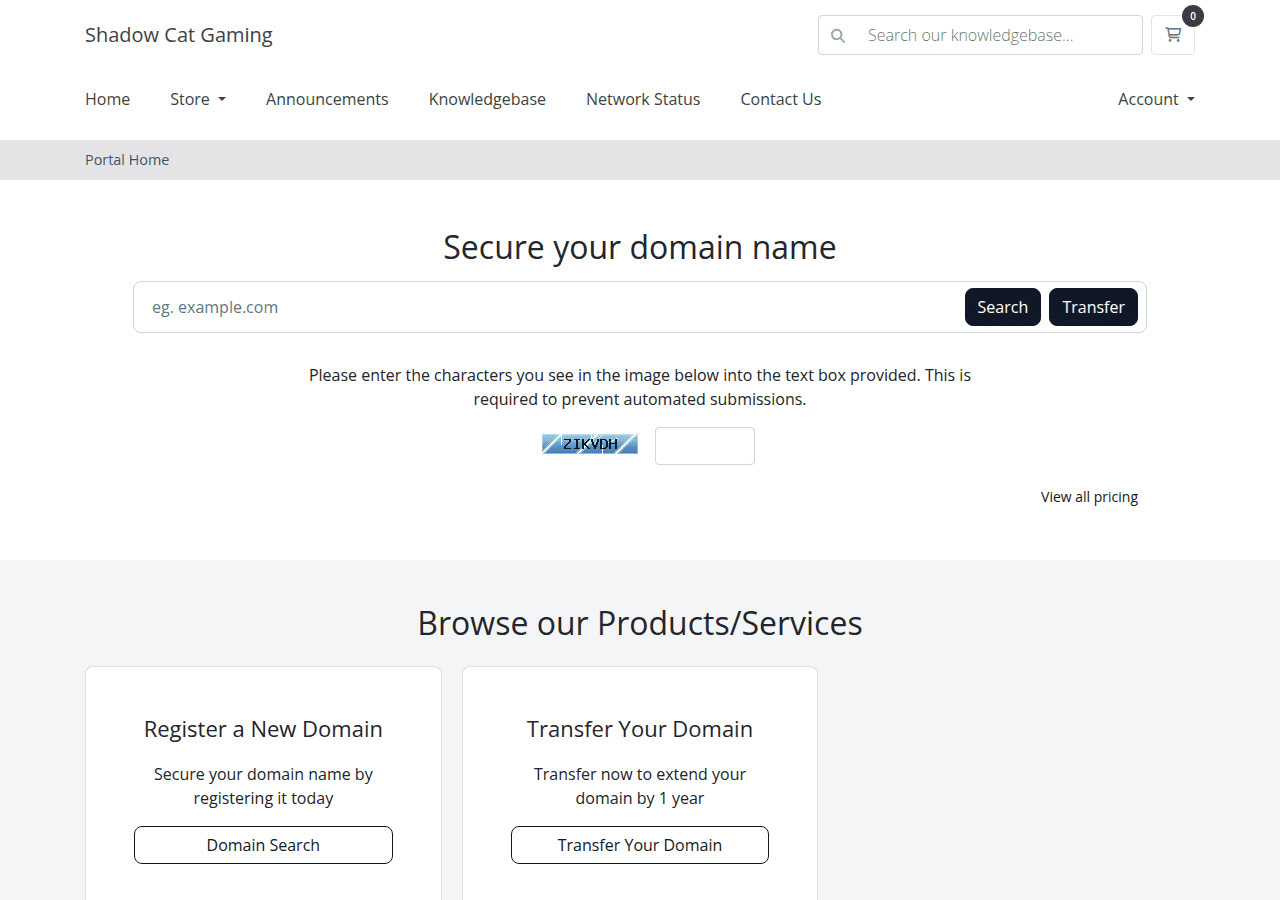The height and width of the screenshot is (900, 1280).
Task: Click the Shadow Cat Gaming site title
Action: coord(179,35)
